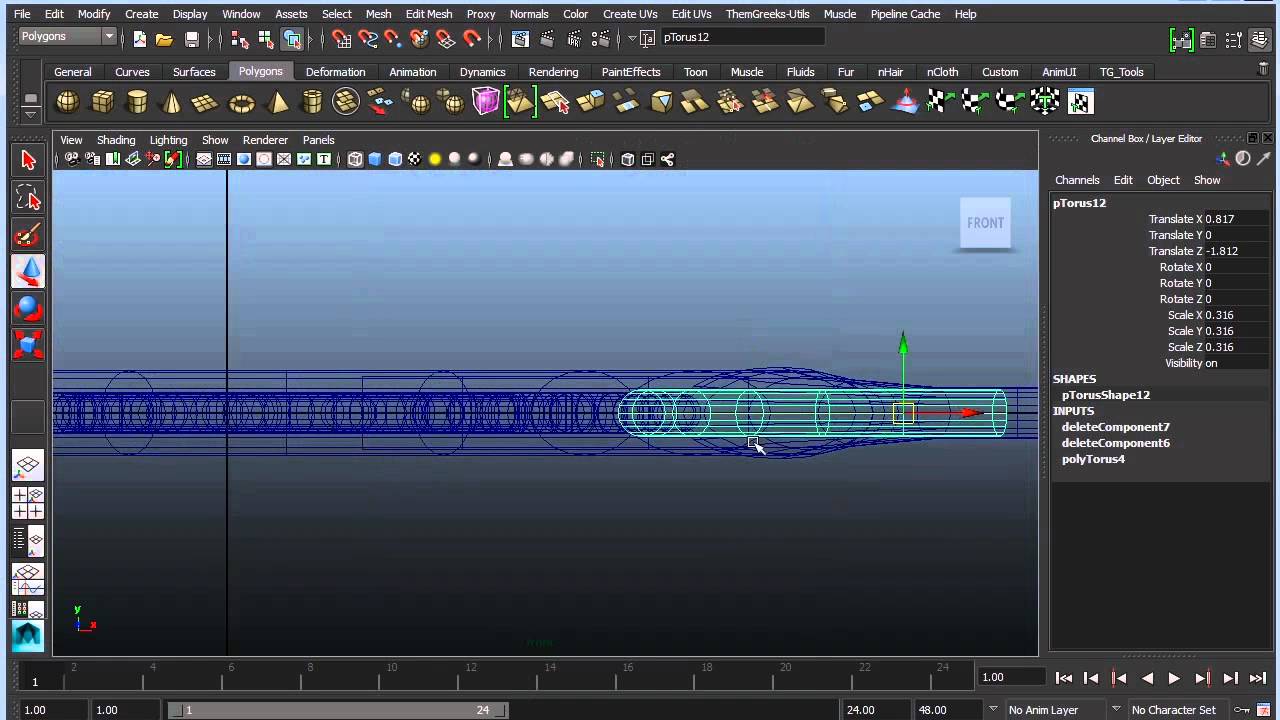Image resolution: width=1280 pixels, height=720 pixels.
Task: Click the open scene folder icon
Action: (x=164, y=39)
